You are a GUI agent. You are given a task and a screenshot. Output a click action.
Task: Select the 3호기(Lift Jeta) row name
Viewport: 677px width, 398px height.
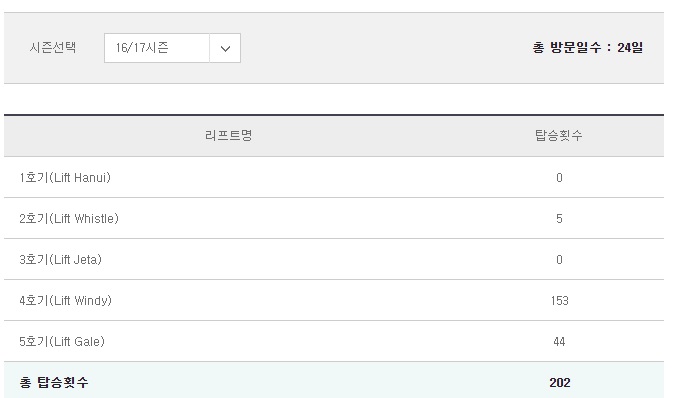click(60, 259)
